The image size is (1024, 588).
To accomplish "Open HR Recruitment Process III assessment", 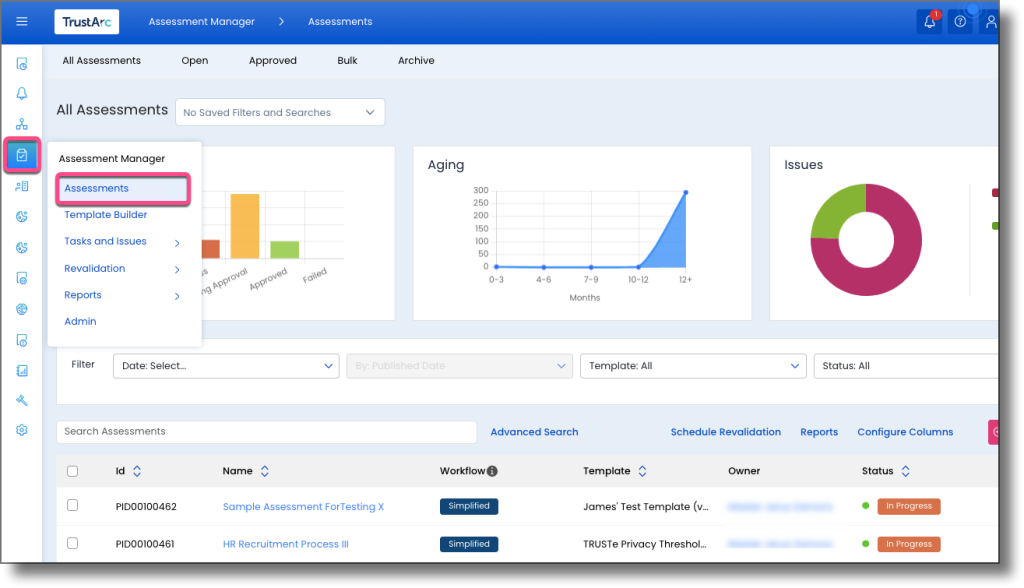I will [285, 544].
